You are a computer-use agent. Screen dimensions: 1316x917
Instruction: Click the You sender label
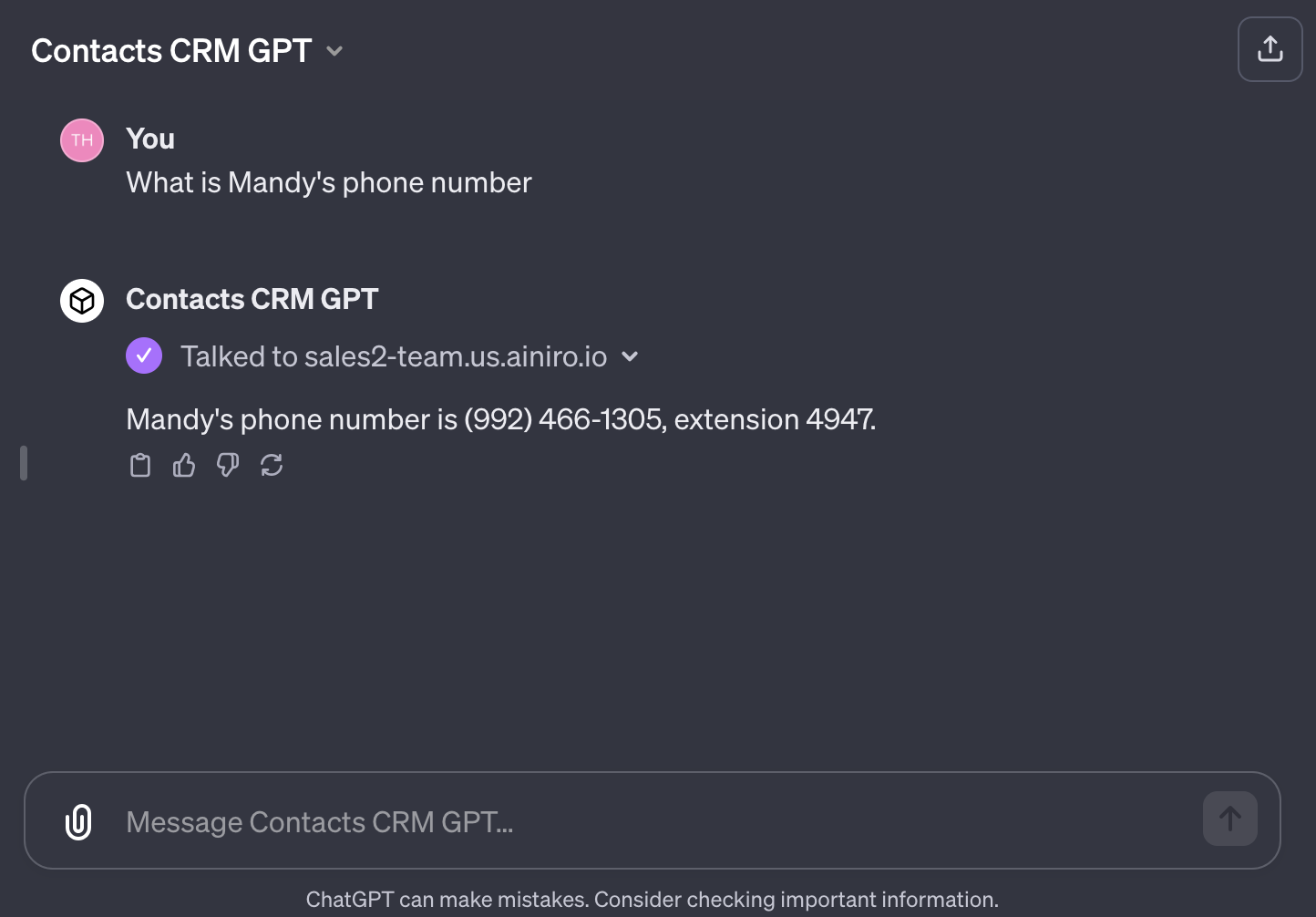point(149,139)
